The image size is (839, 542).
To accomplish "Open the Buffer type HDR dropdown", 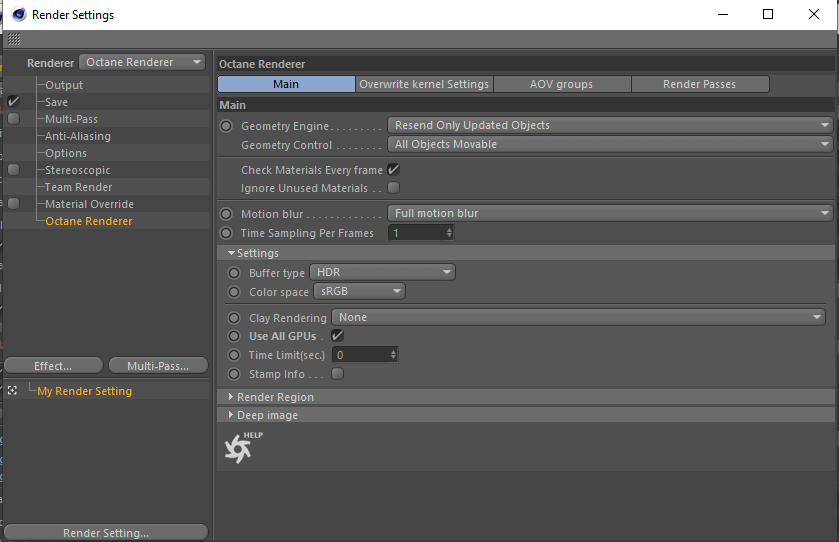I will pos(382,272).
